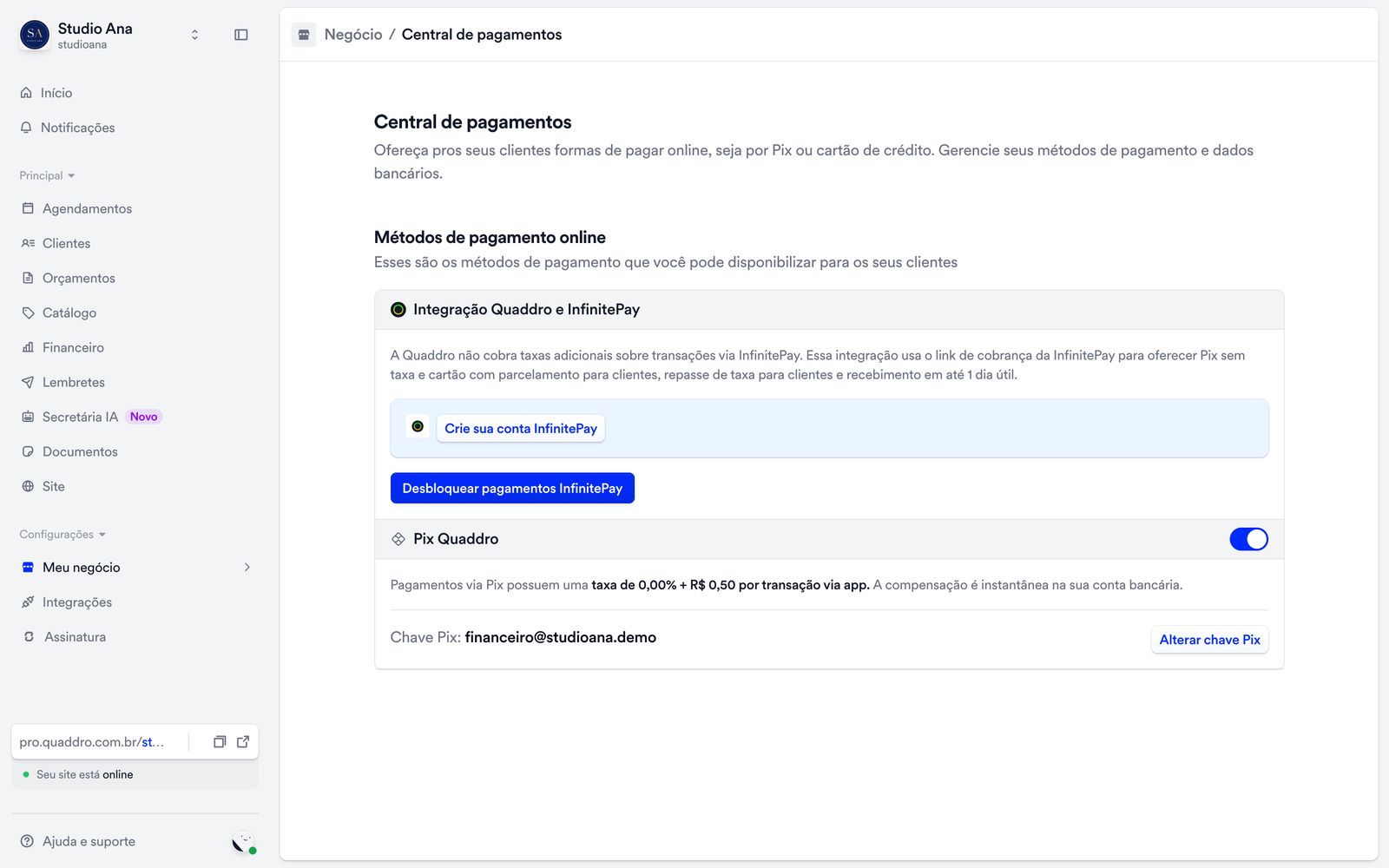Screen dimensions: 1389x868
Task: Click the Lembretes paper plane icon
Action: pyautogui.click(x=28, y=382)
